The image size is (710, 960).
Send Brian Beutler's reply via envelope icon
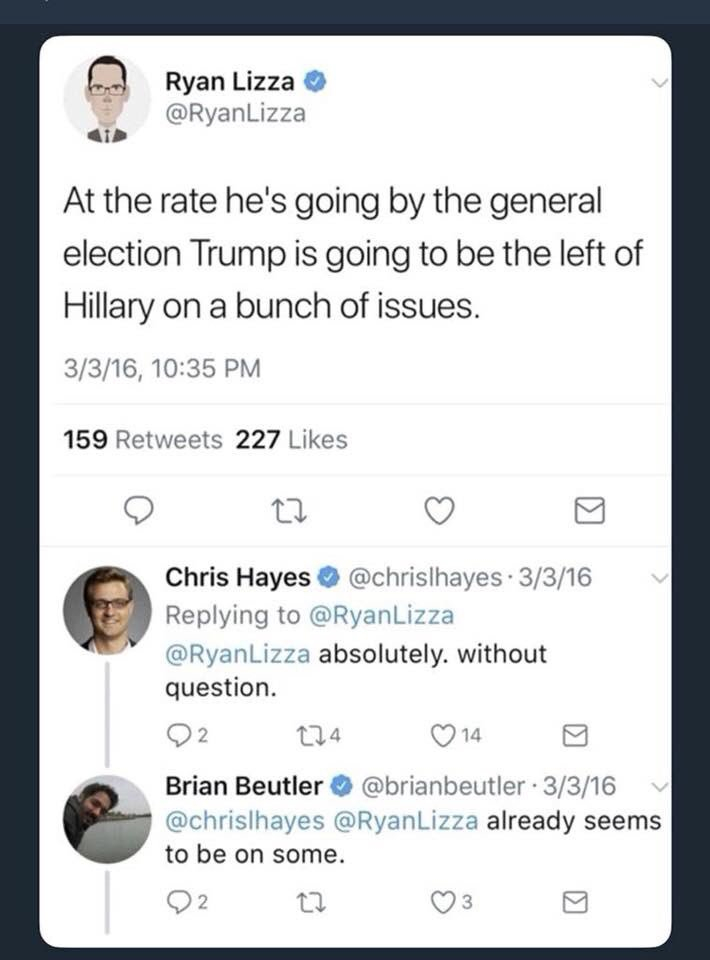point(574,905)
